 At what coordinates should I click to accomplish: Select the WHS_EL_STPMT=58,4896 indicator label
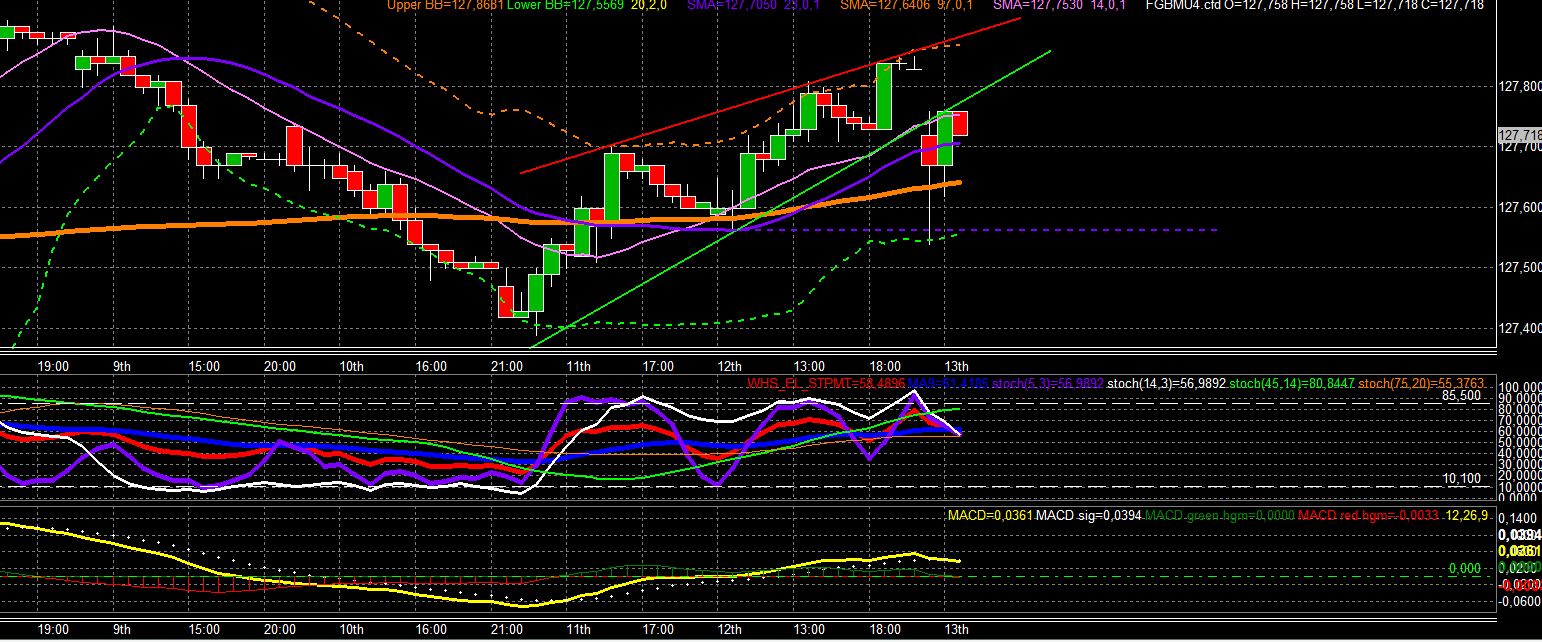tap(826, 383)
